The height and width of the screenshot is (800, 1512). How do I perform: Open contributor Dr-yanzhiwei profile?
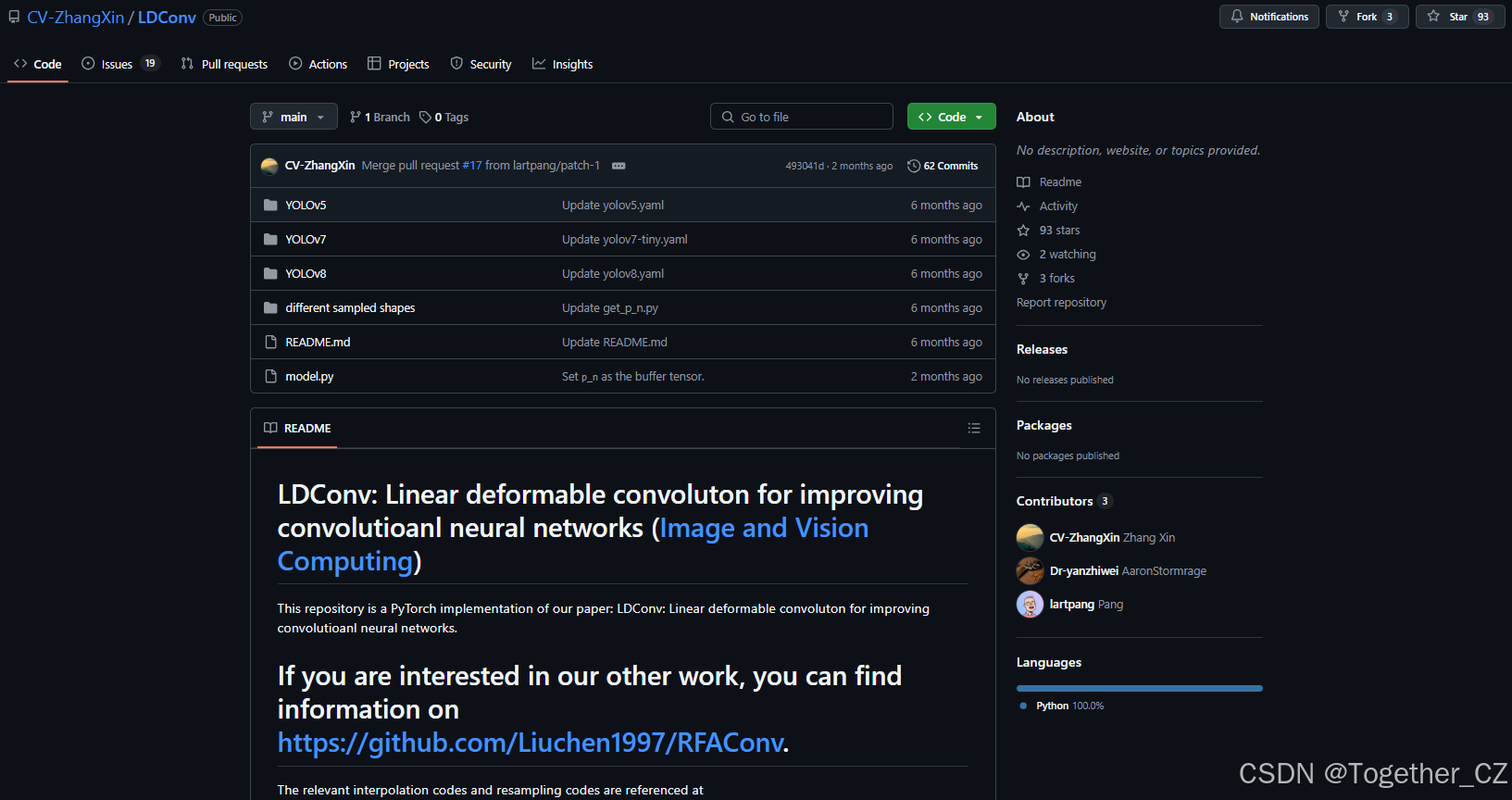coord(1128,570)
